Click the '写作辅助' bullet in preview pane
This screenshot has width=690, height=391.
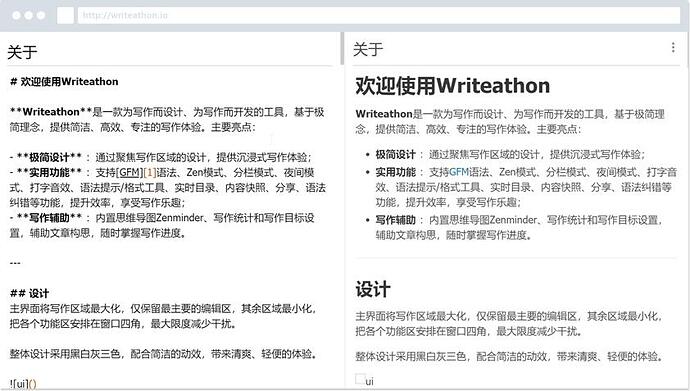[519, 227]
